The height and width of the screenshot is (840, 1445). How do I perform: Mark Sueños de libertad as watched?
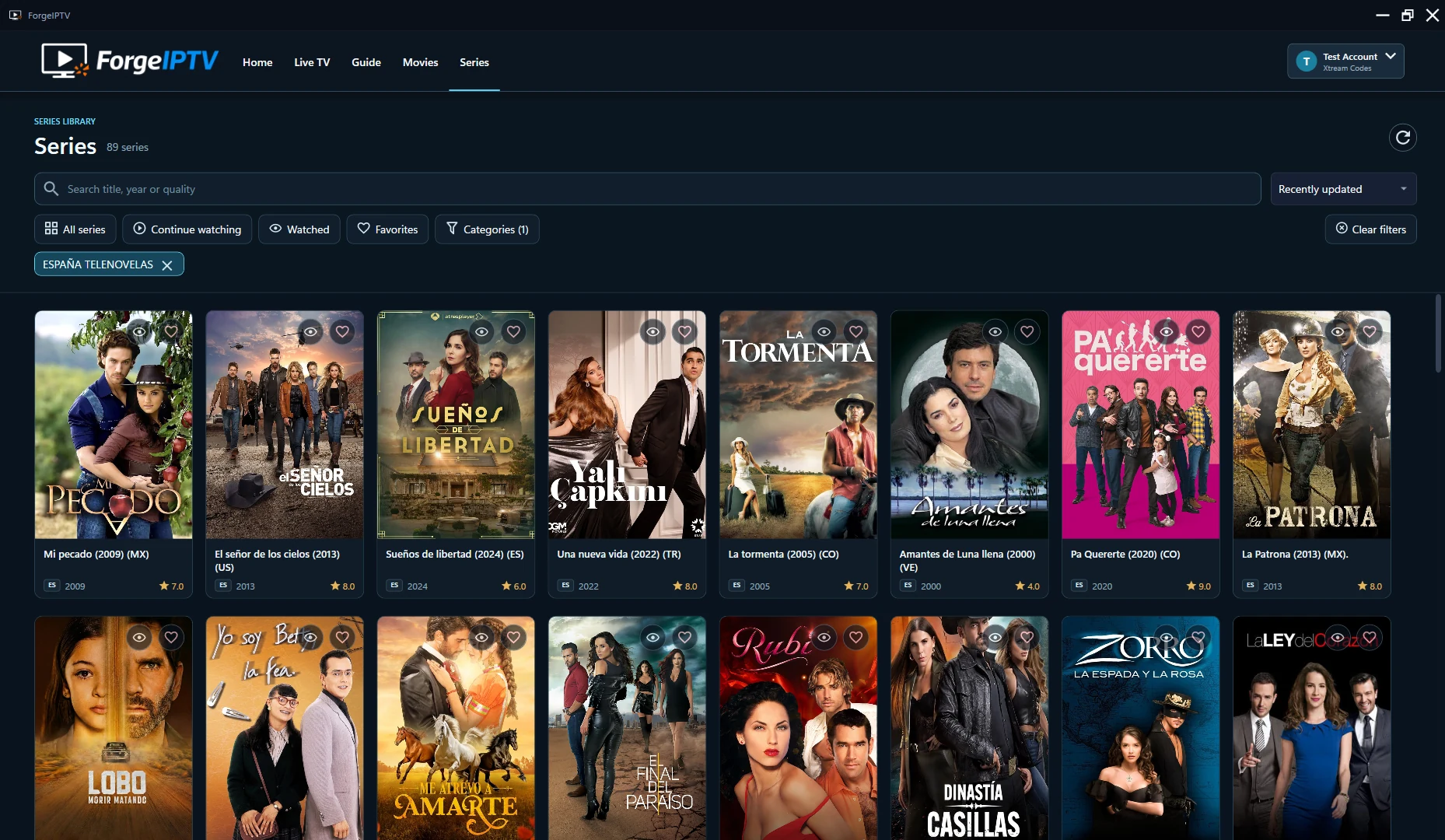(481, 331)
